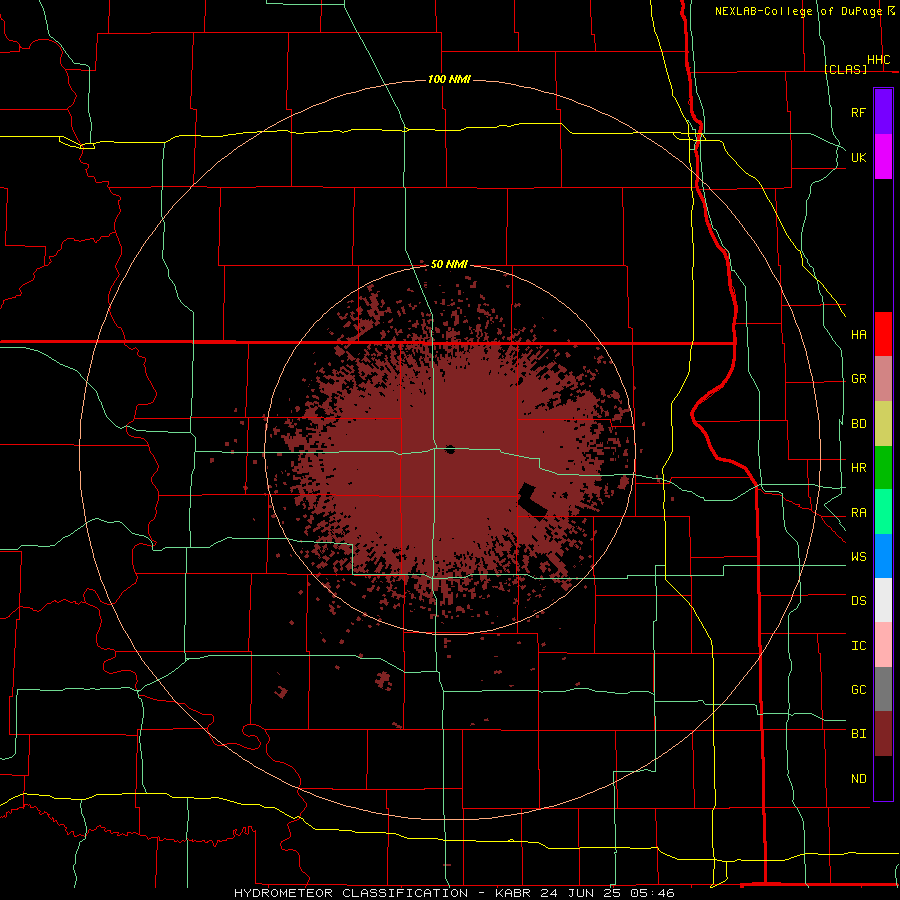
Task: Click the RA legend label
Action: point(858,513)
